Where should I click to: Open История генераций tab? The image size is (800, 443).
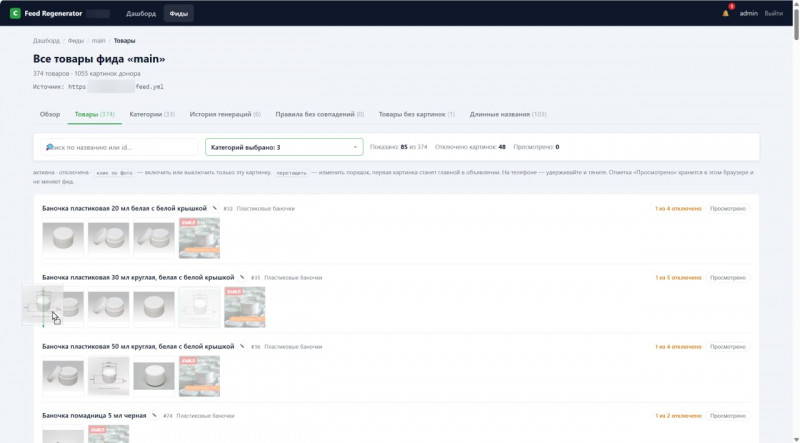pos(225,114)
